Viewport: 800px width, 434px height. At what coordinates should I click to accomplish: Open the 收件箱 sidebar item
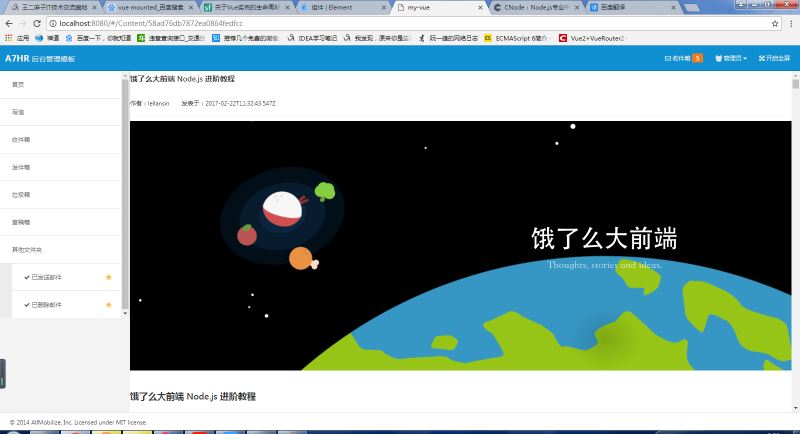61,140
